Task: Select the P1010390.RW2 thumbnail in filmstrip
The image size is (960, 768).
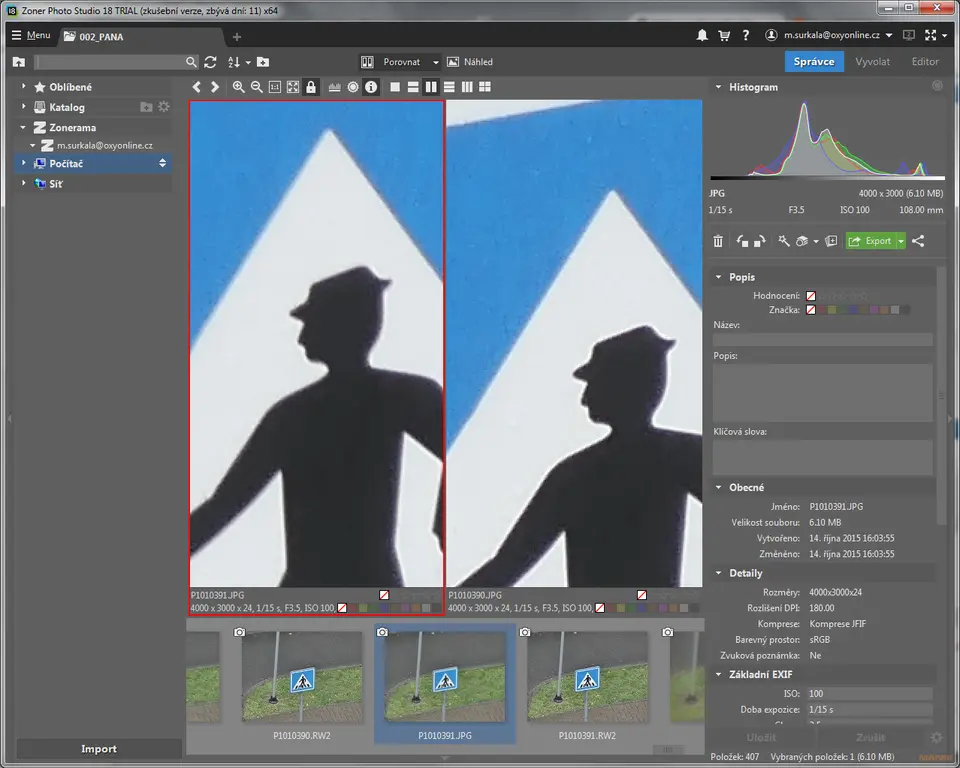Action: coord(302,677)
